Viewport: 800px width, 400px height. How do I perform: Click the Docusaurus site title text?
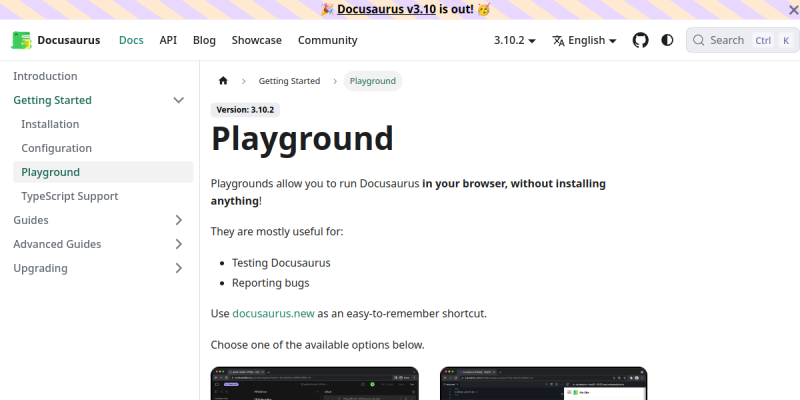tap(69, 40)
